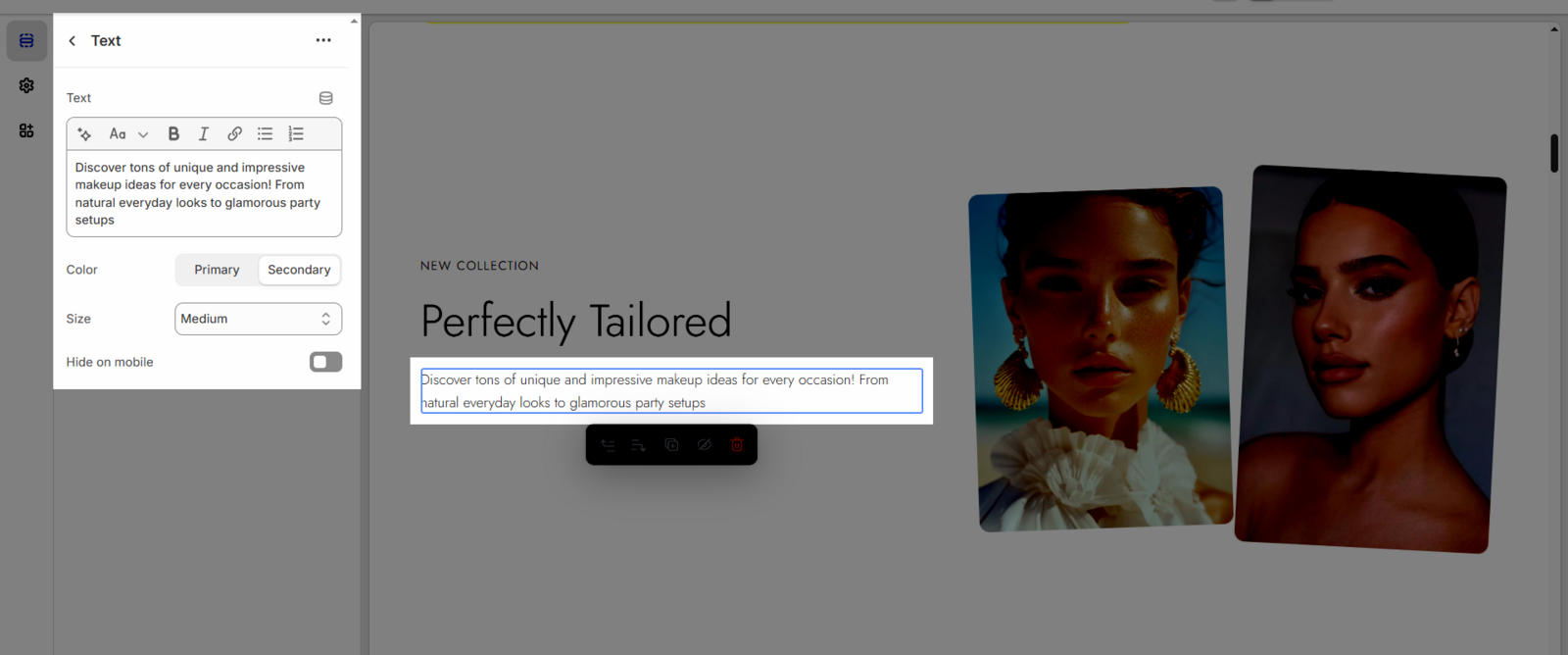Viewport: 1568px width, 655px height.
Task: Click inside the text description editor field
Action: [204, 193]
